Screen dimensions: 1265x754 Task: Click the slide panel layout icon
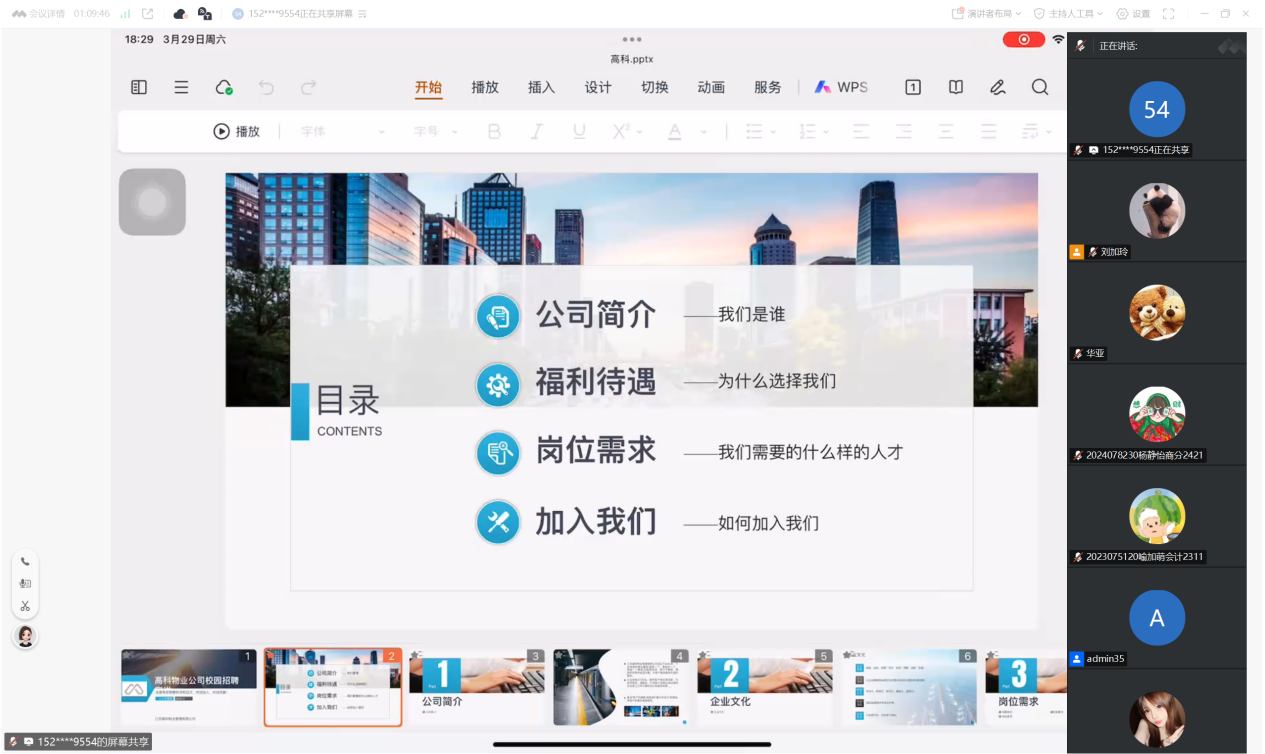[139, 88]
